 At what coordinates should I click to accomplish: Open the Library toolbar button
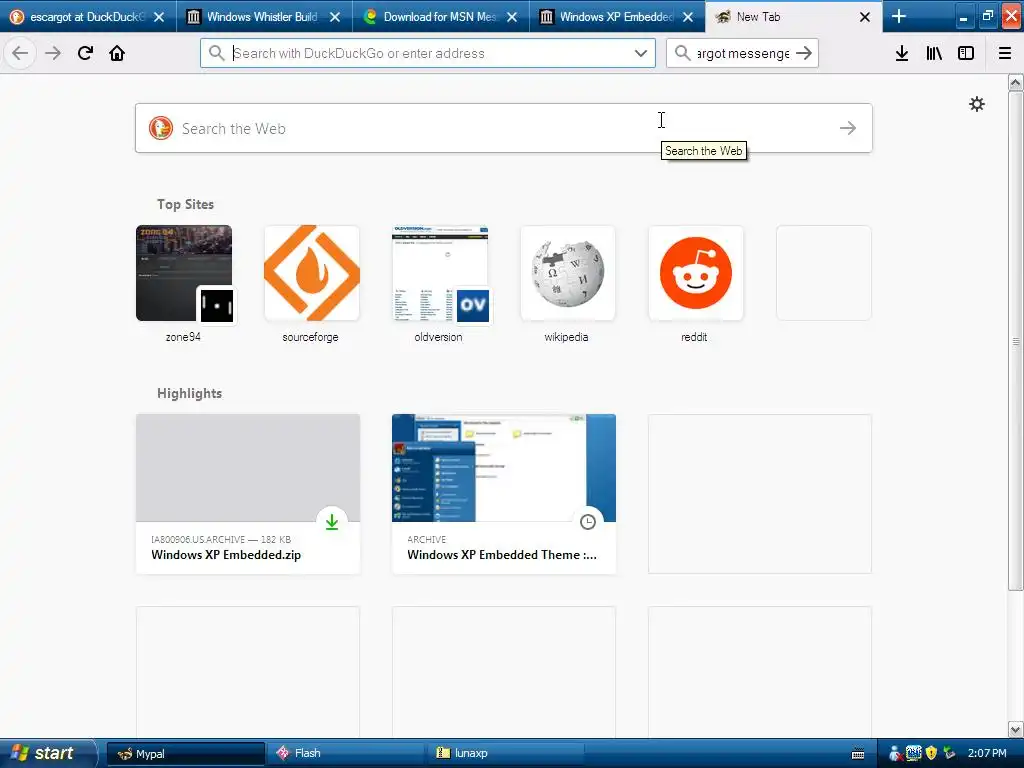click(934, 53)
